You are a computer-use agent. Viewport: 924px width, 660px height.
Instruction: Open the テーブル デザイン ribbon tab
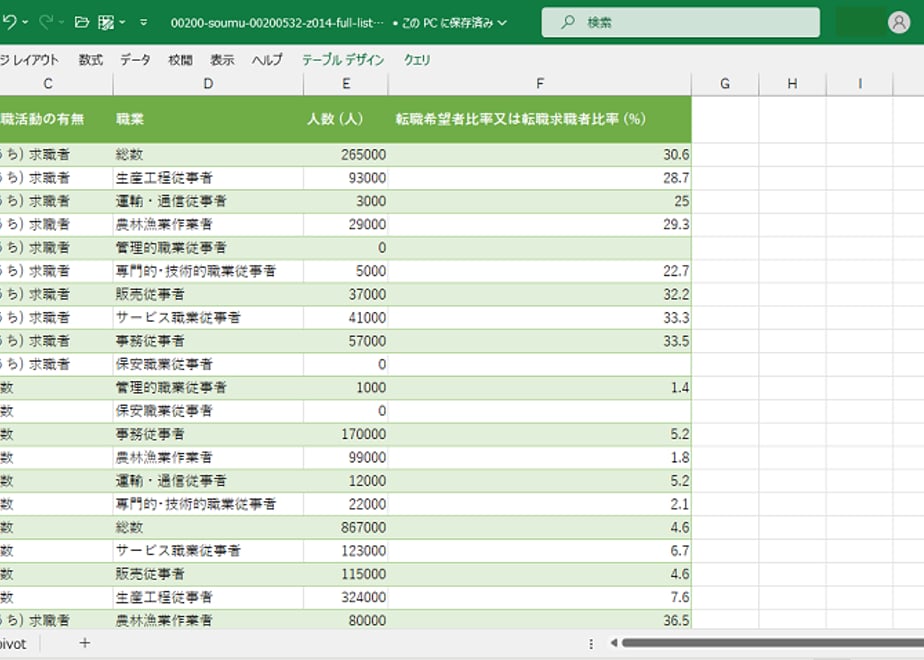coord(343,60)
